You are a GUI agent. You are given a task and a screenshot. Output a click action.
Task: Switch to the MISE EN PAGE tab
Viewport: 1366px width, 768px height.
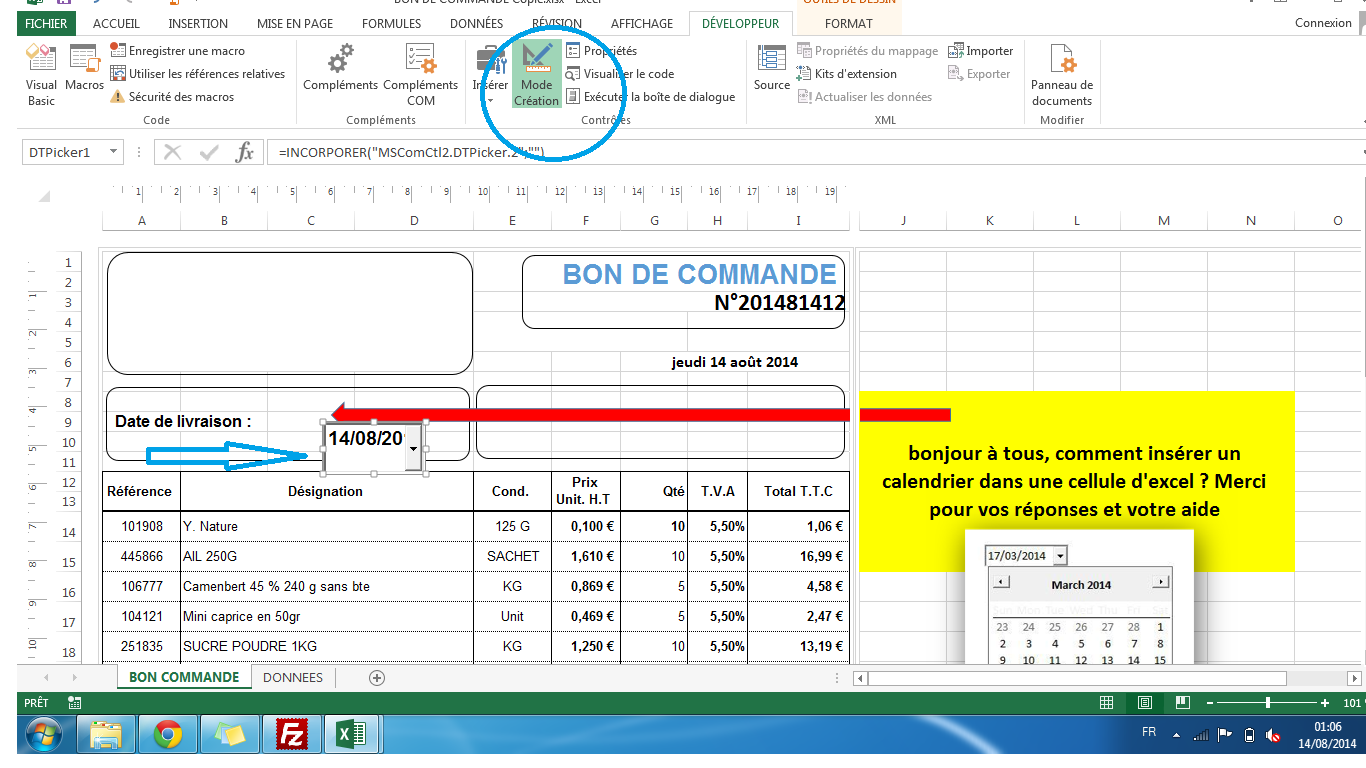click(x=295, y=23)
